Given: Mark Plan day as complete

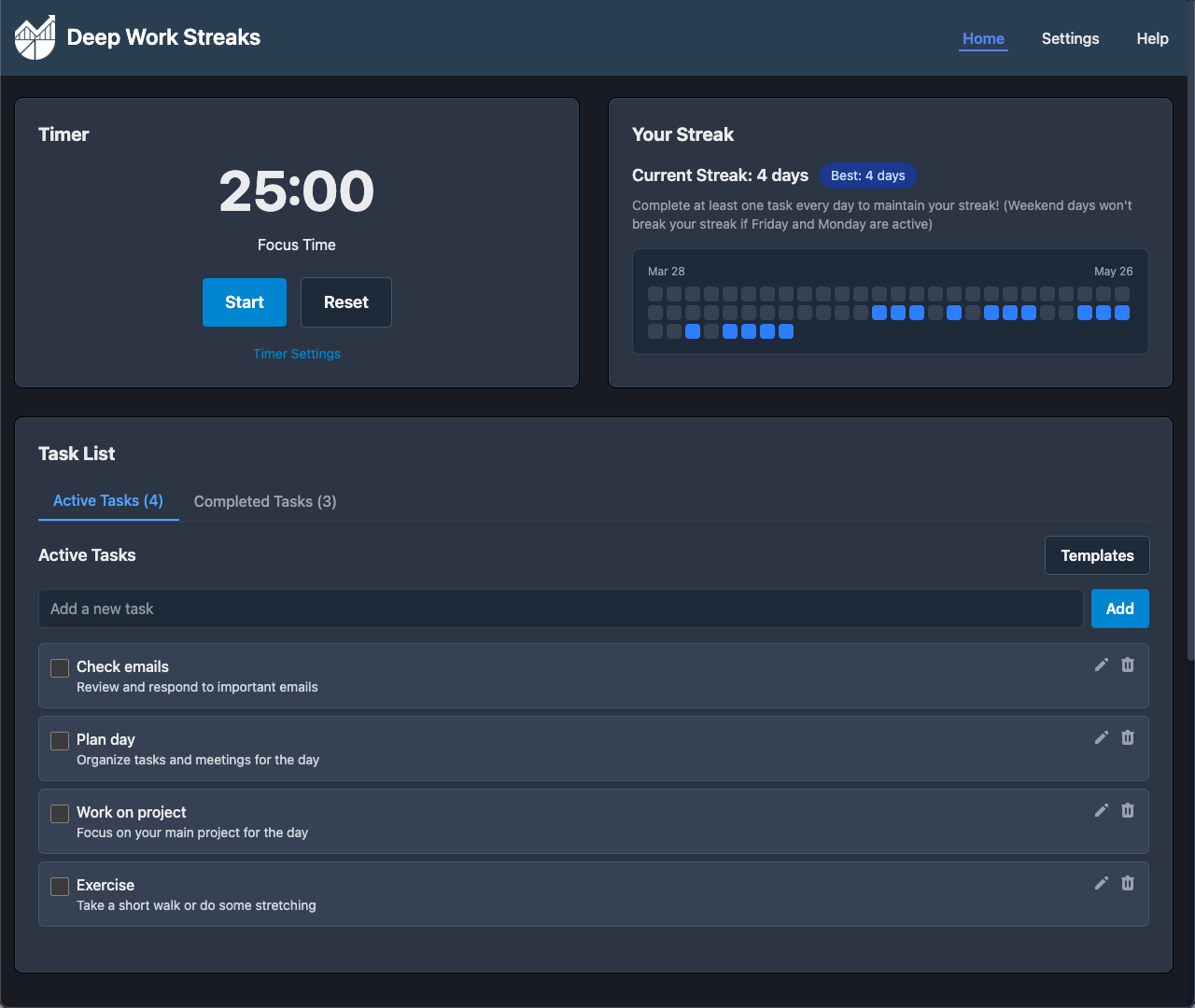Looking at the screenshot, I should pos(60,740).
